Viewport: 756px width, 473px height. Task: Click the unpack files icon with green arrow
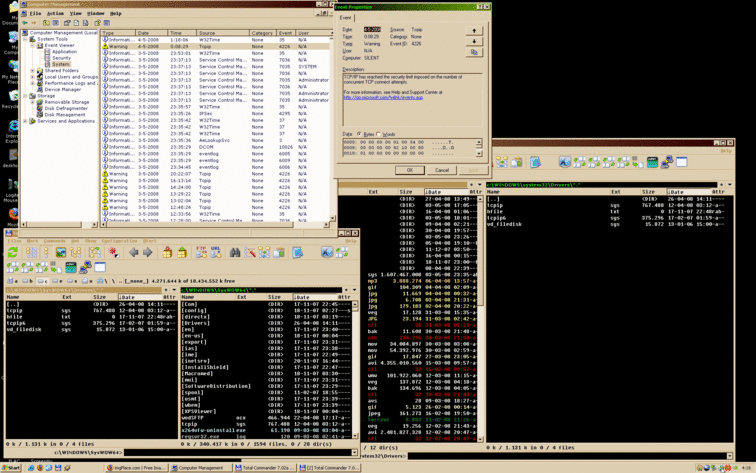[182, 252]
